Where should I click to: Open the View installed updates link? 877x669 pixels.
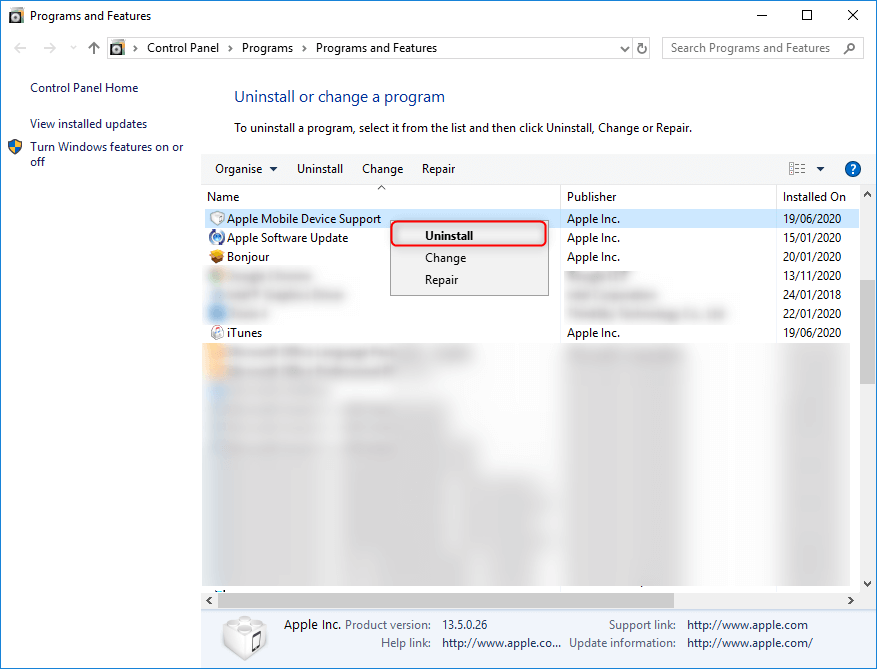pyautogui.click(x=88, y=124)
